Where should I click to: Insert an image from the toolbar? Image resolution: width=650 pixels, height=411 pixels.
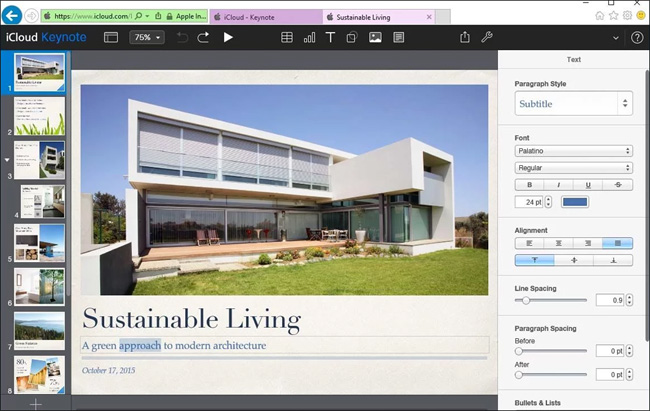[375, 37]
